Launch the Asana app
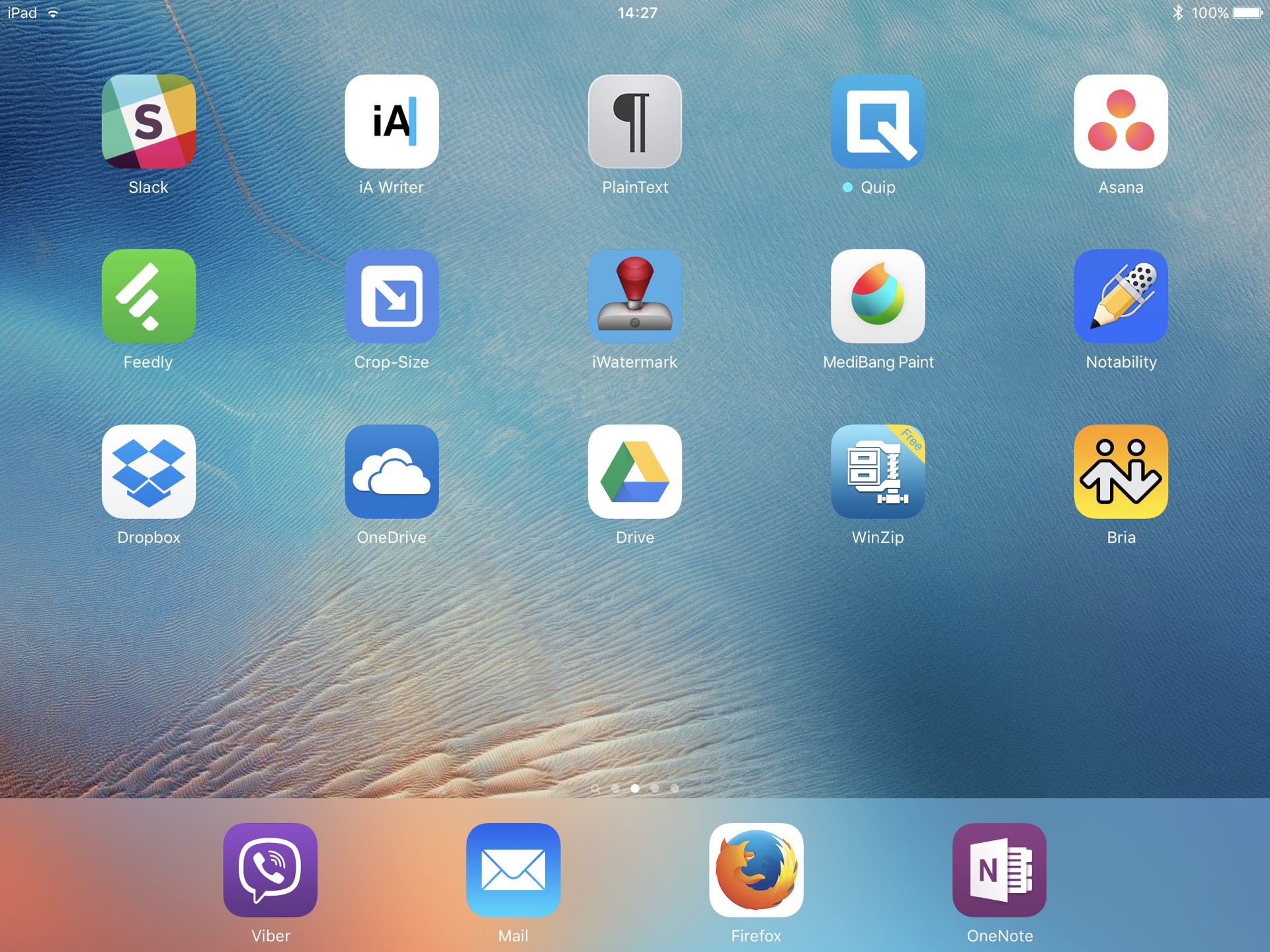Screen dimensions: 1270x952 pyautogui.click(x=1121, y=121)
